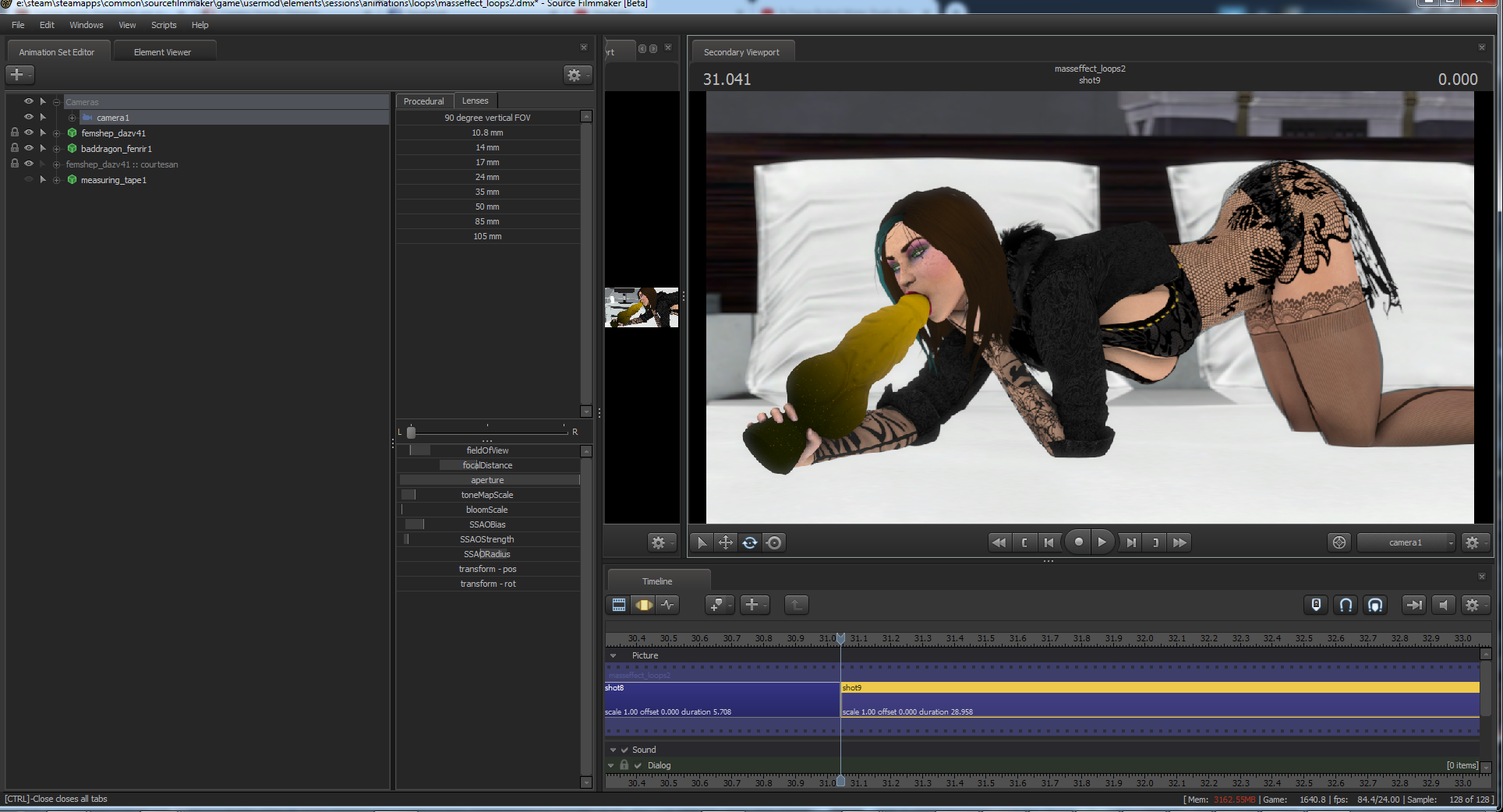Click the mute speaker icon in timeline

[x=1444, y=605]
